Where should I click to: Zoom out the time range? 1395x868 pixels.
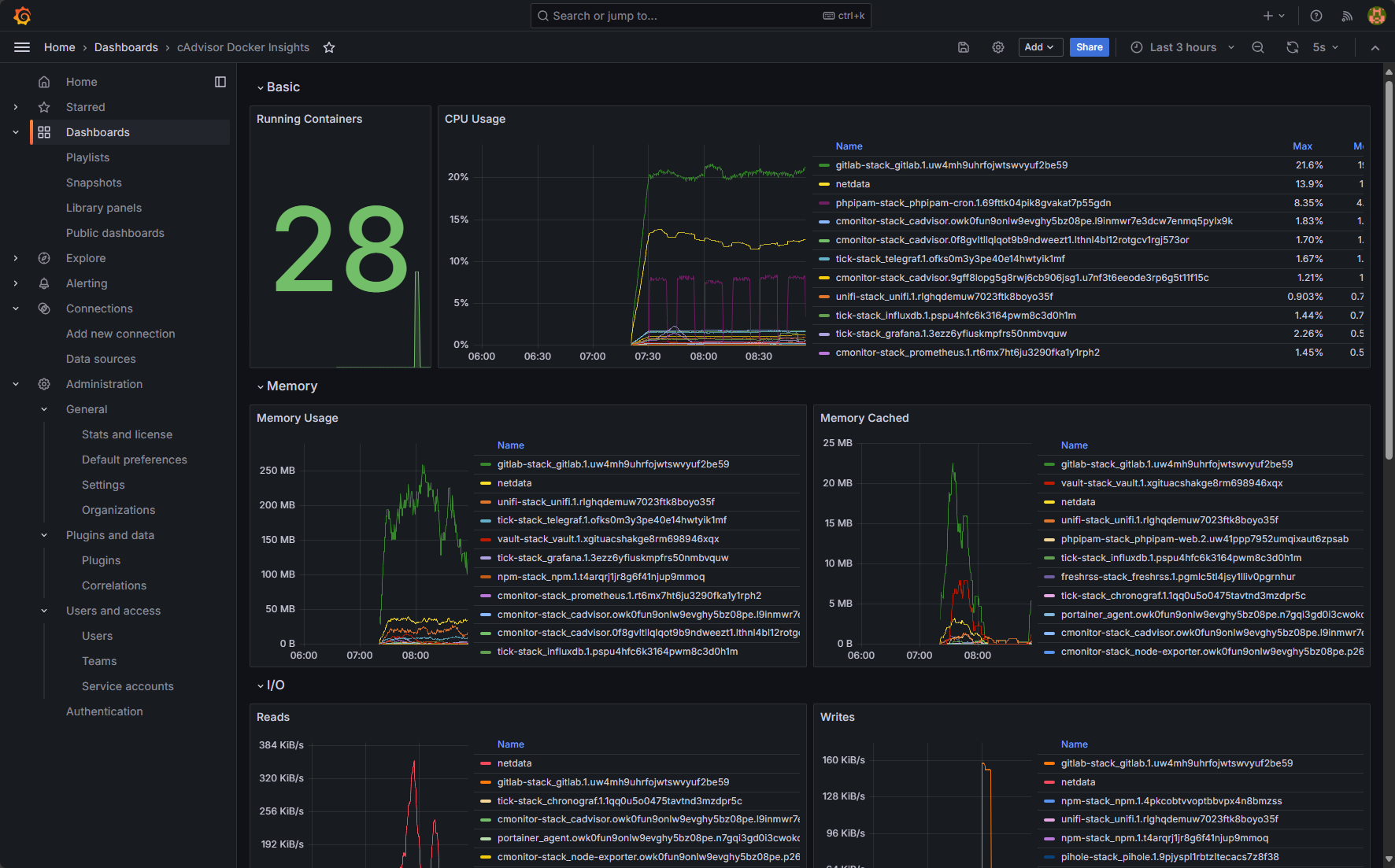point(1258,47)
